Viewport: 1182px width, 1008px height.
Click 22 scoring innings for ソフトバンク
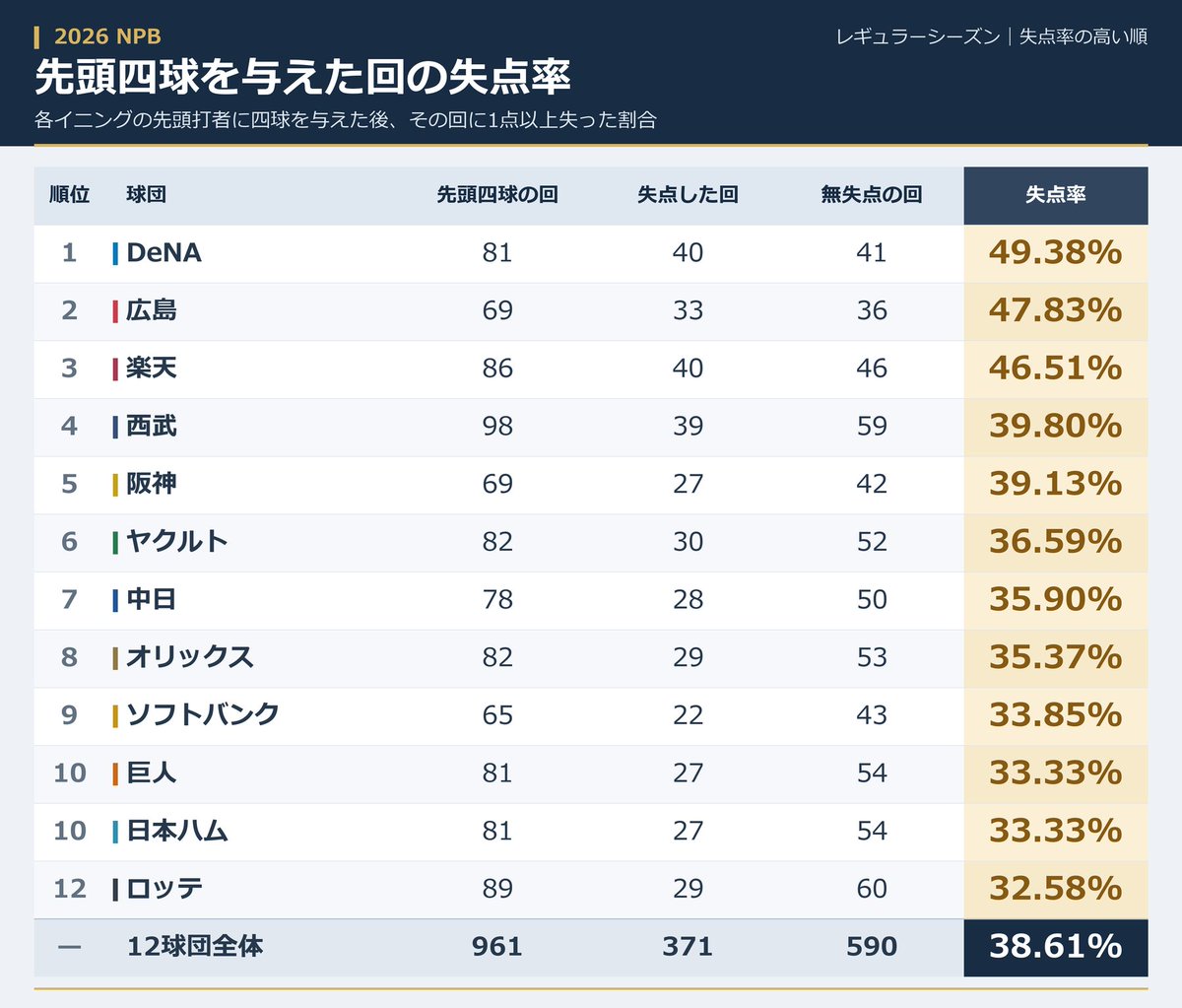click(688, 715)
